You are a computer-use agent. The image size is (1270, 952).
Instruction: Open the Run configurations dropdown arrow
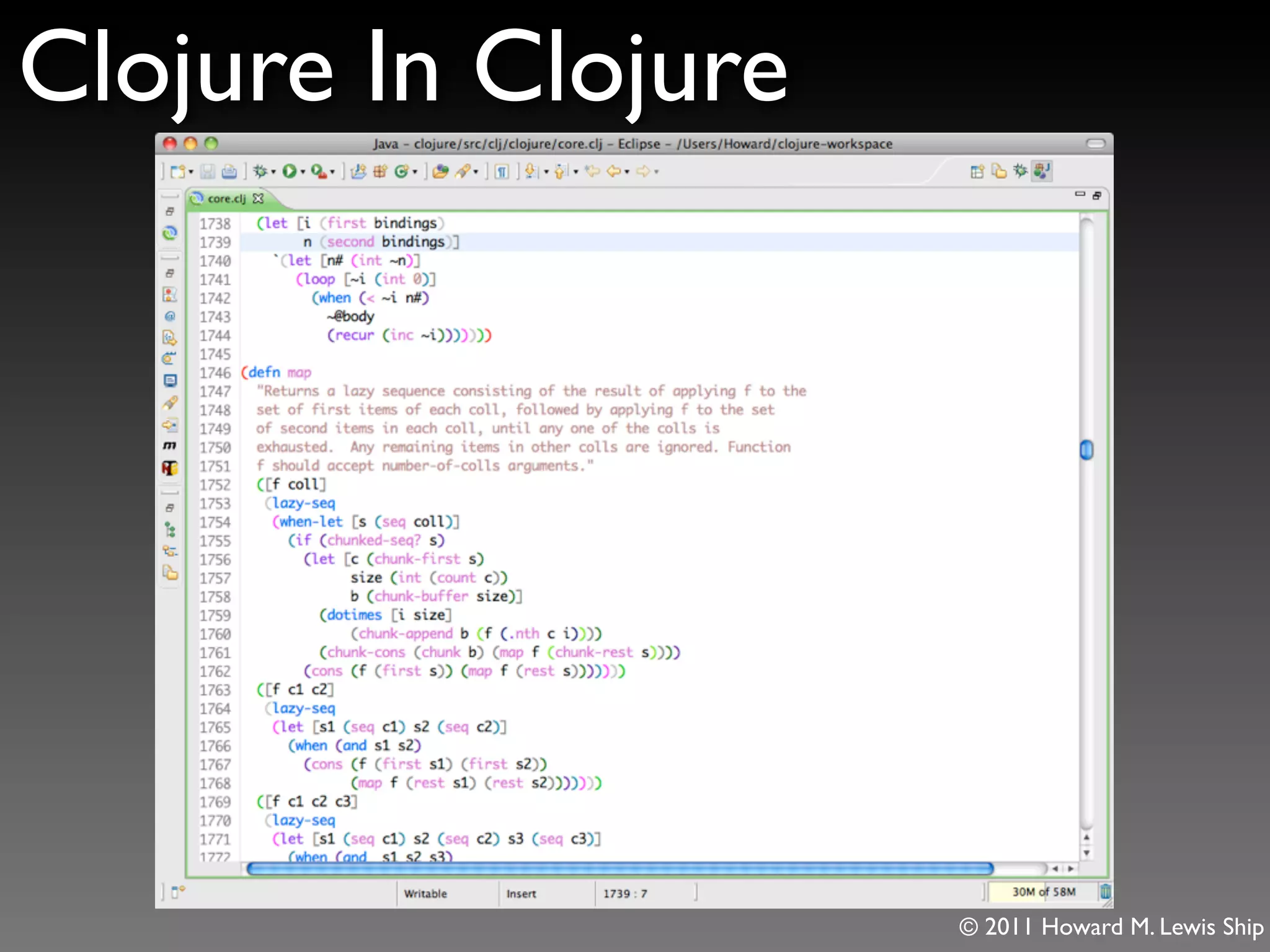click(303, 172)
